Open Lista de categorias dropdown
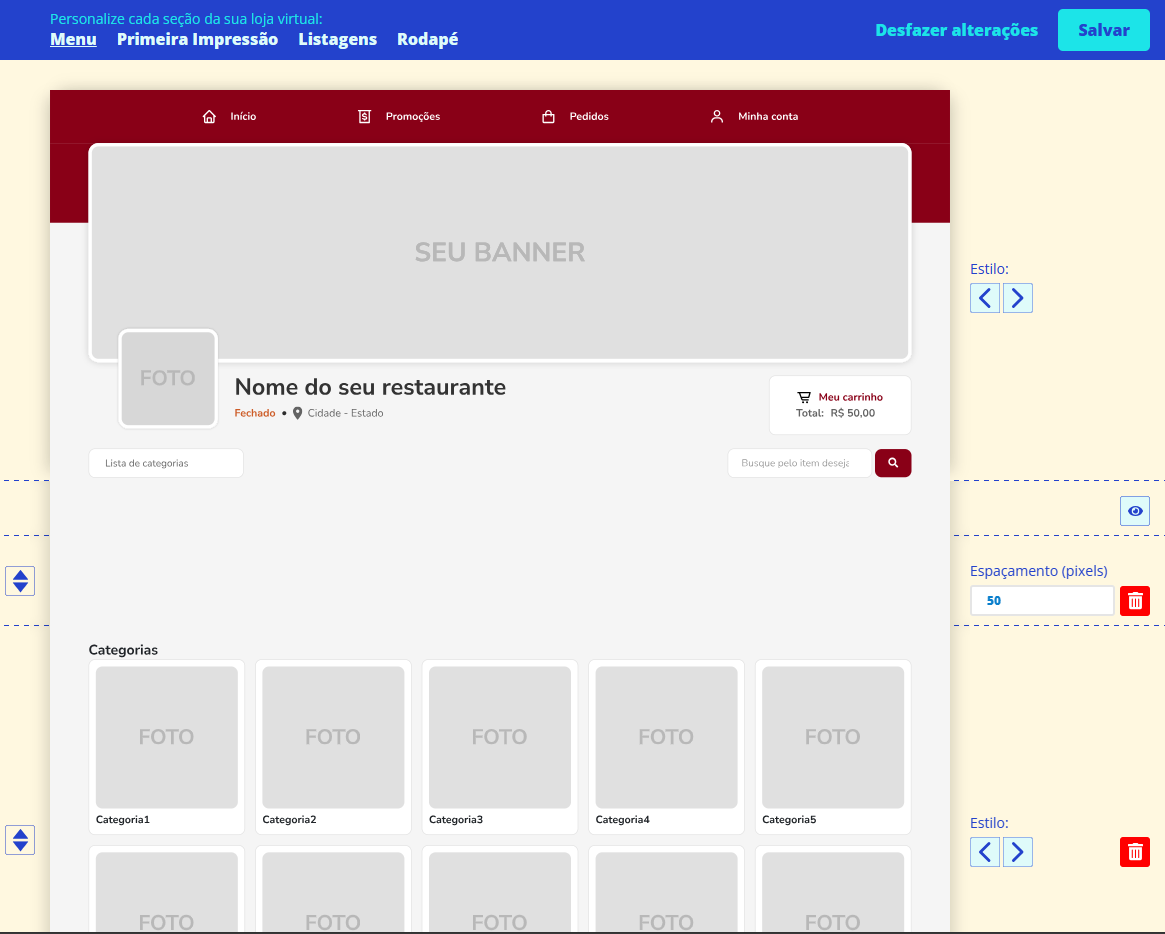 [x=166, y=463]
